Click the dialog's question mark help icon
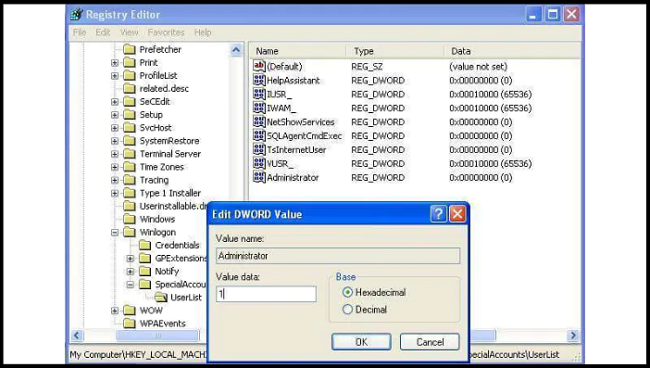The image size is (650, 368). click(439, 214)
